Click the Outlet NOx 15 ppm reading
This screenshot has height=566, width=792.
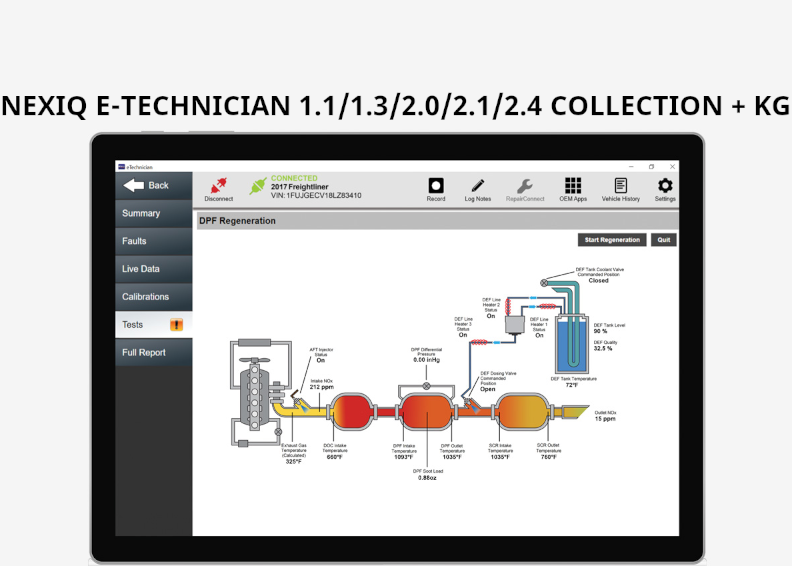click(605, 419)
